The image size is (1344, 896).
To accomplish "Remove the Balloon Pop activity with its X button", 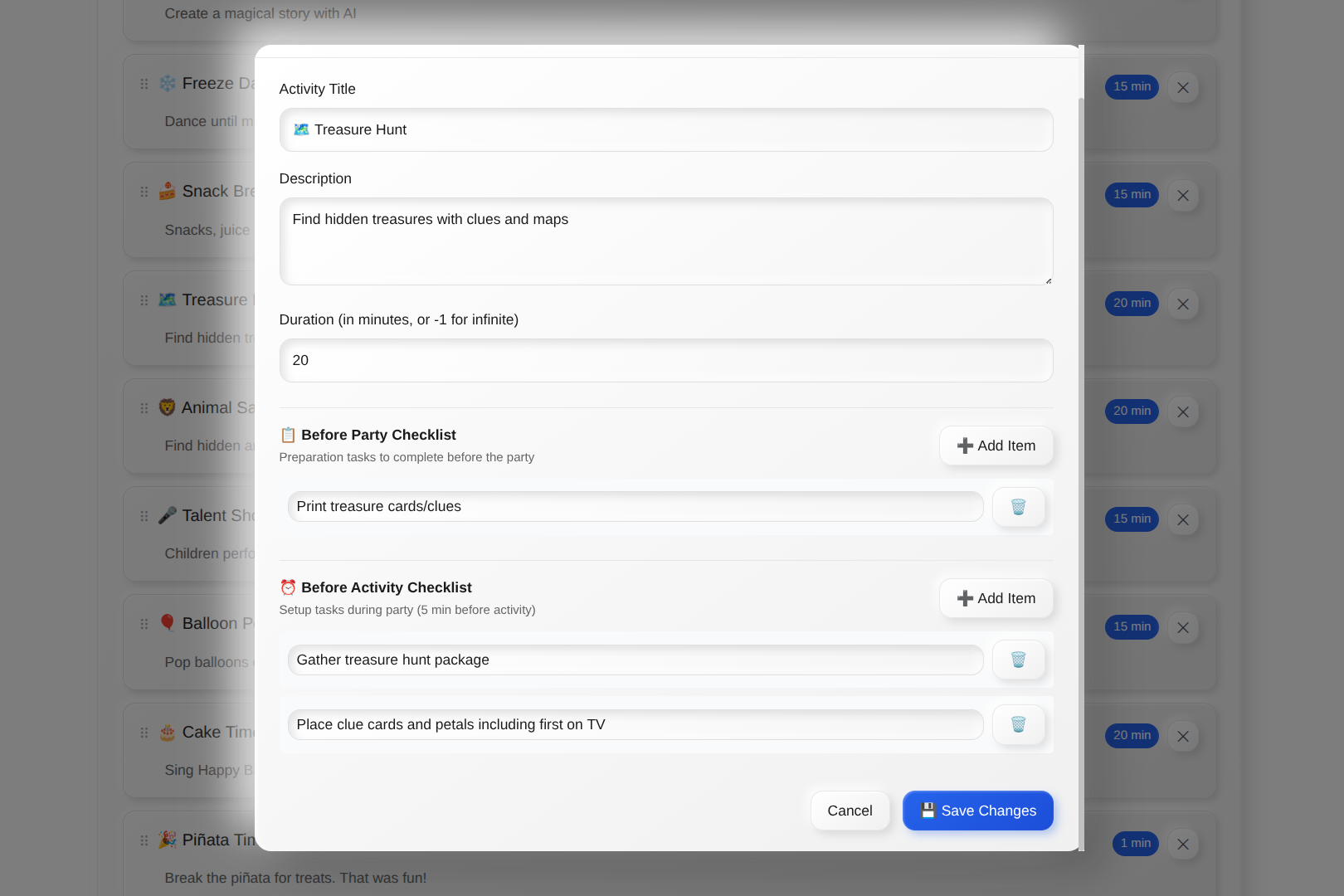I will pyautogui.click(x=1183, y=628).
